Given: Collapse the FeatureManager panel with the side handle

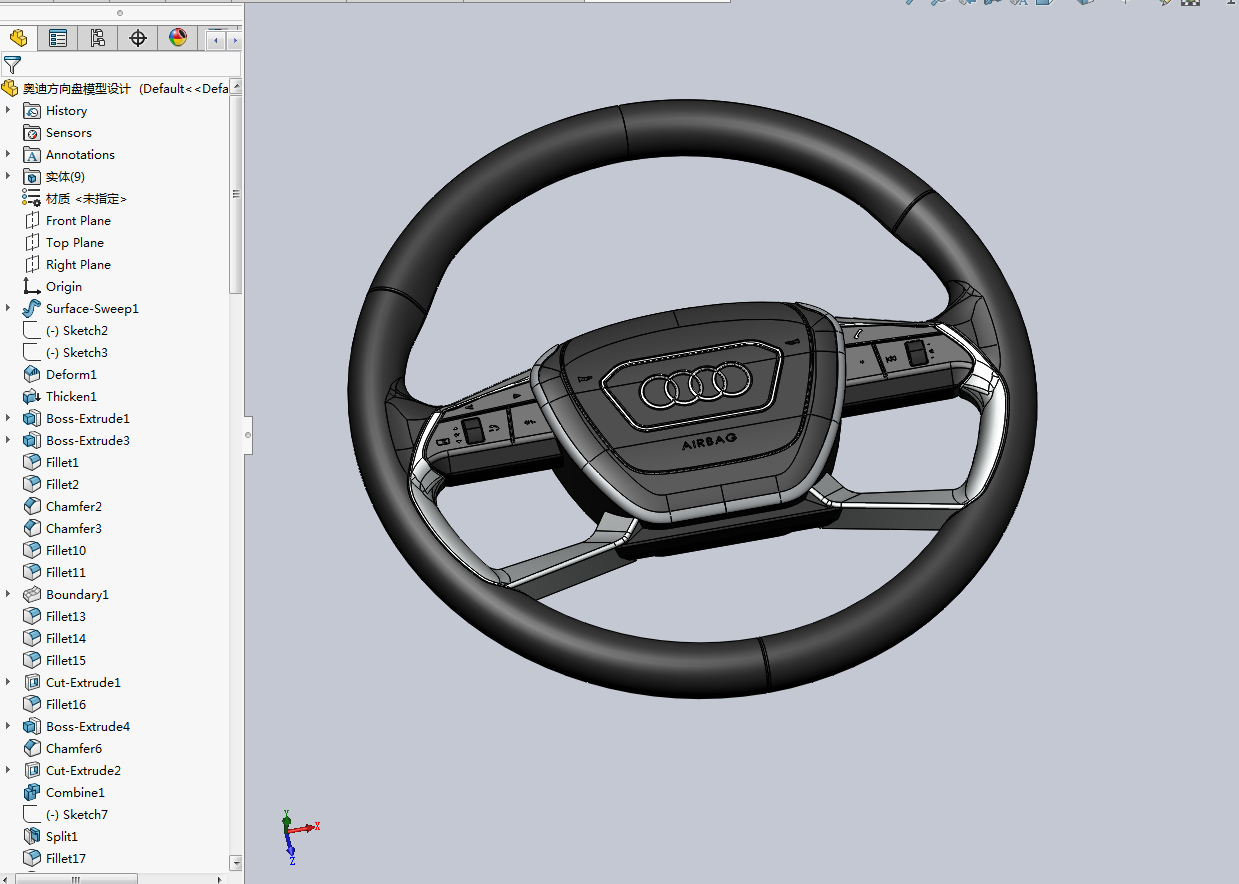Looking at the screenshot, I should tap(248, 435).
